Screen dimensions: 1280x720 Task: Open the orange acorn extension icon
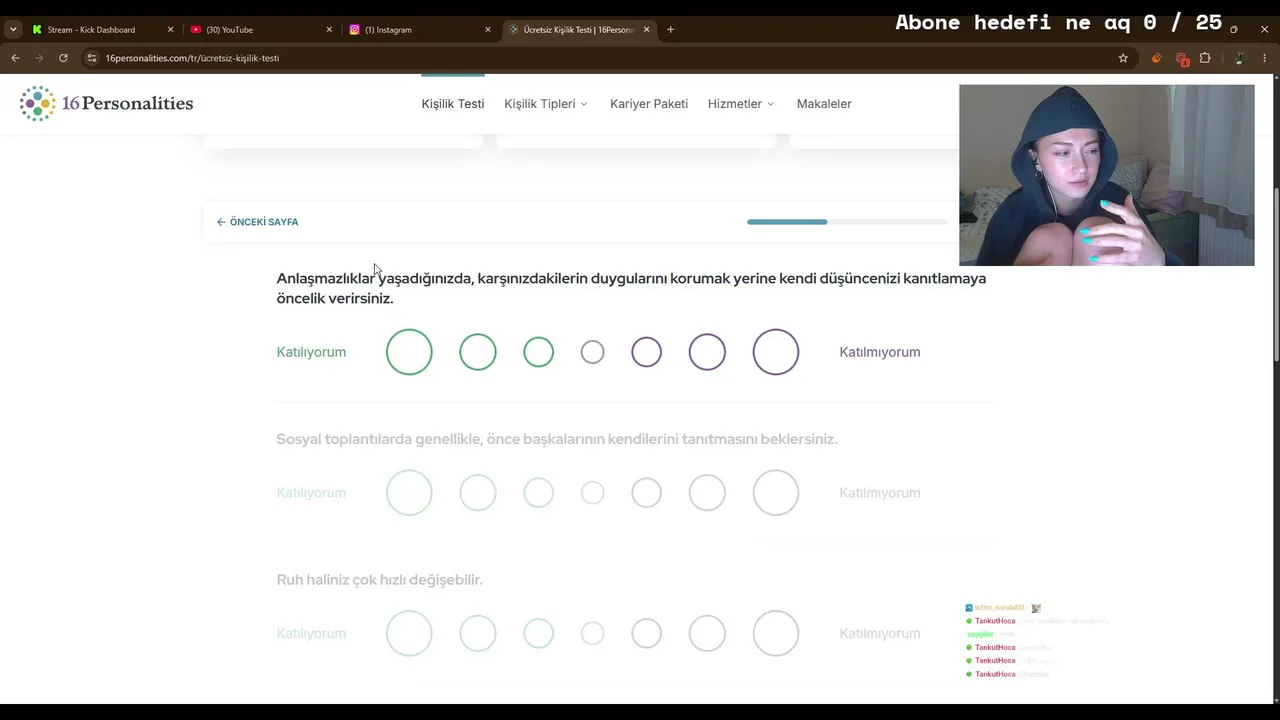1157,58
